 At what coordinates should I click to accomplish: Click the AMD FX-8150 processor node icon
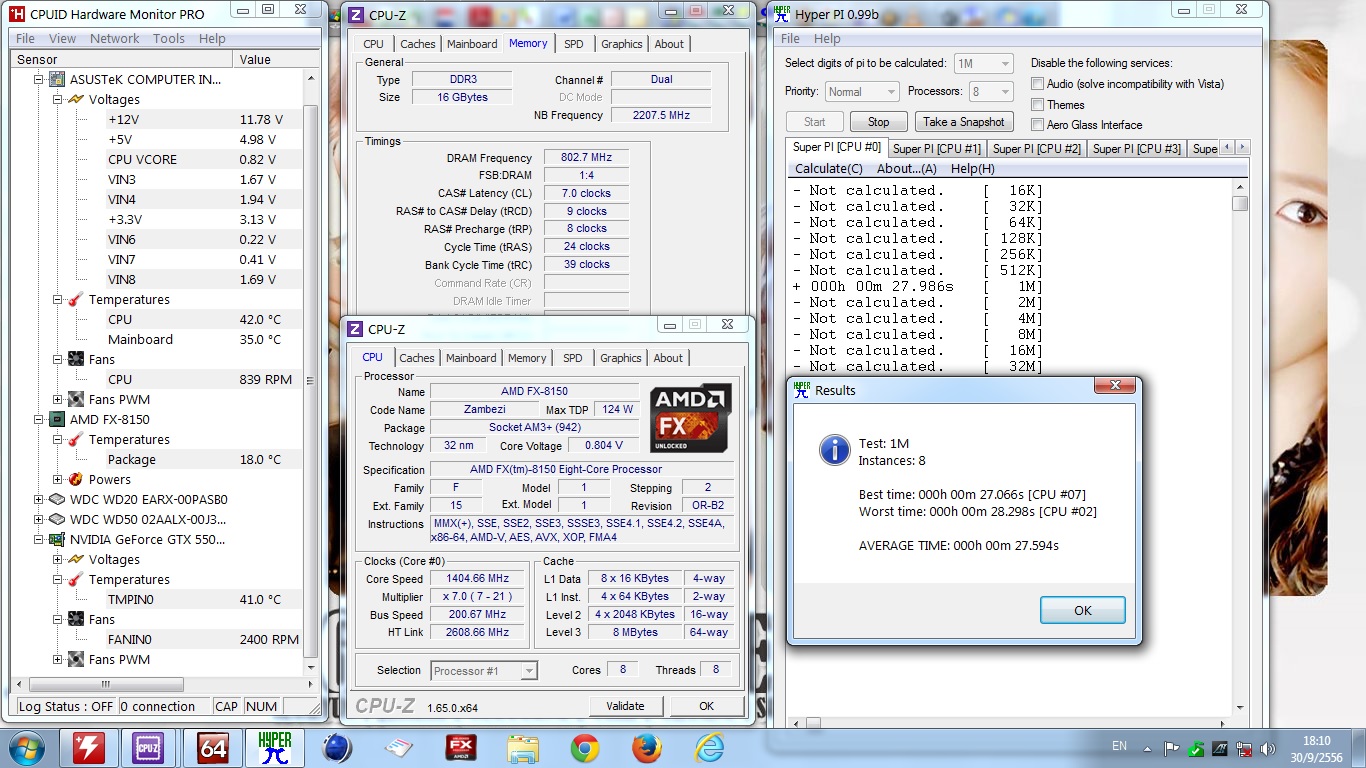(57, 419)
